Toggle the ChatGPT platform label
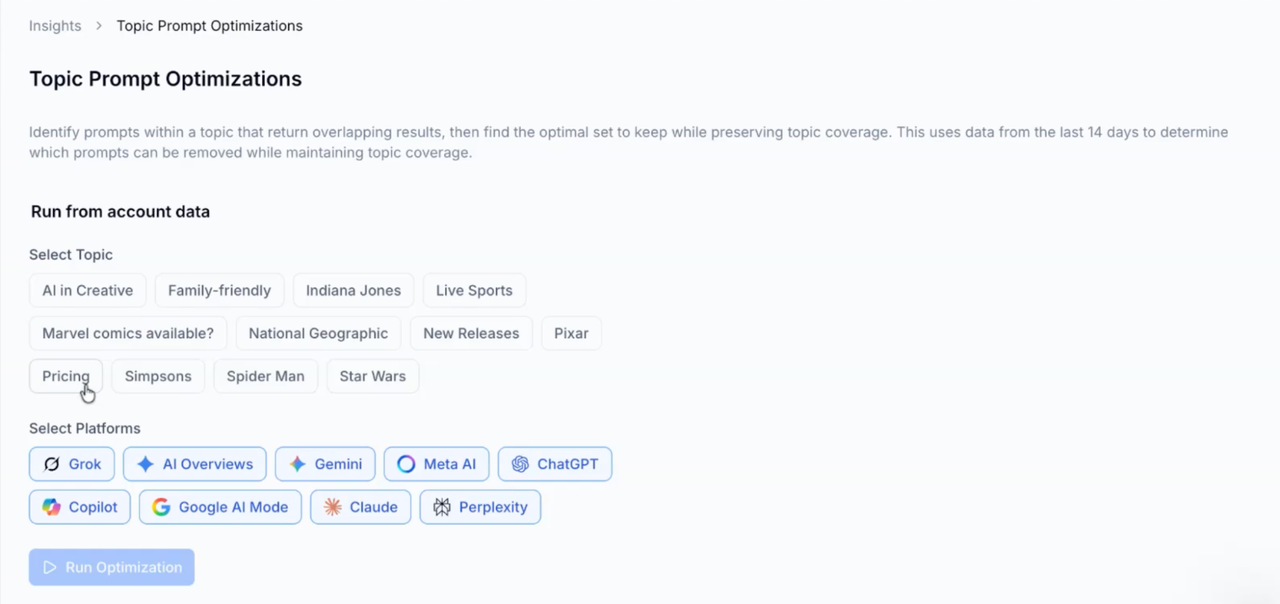 click(568, 464)
